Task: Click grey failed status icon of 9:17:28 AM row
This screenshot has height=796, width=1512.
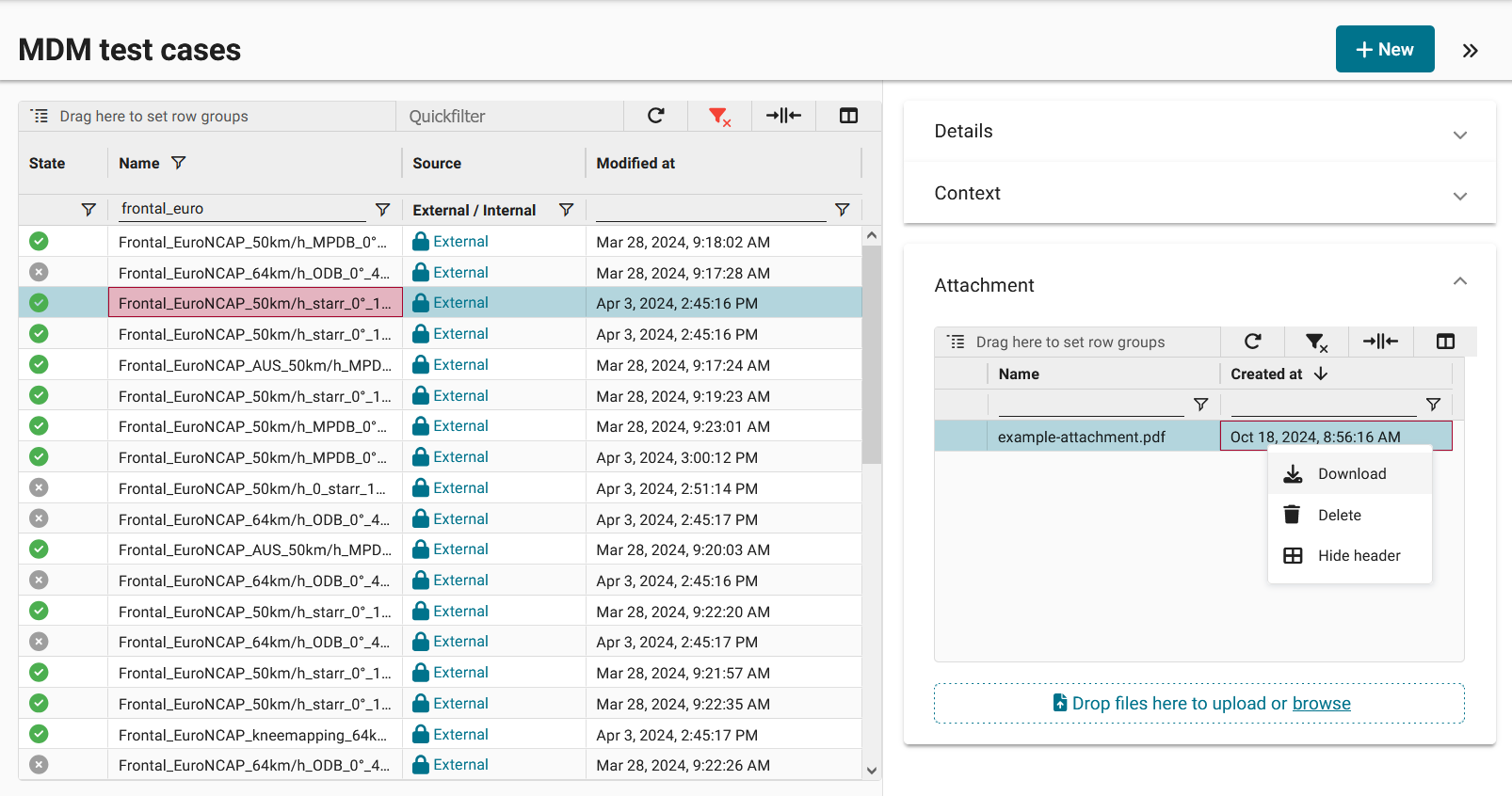Action: pos(39,272)
